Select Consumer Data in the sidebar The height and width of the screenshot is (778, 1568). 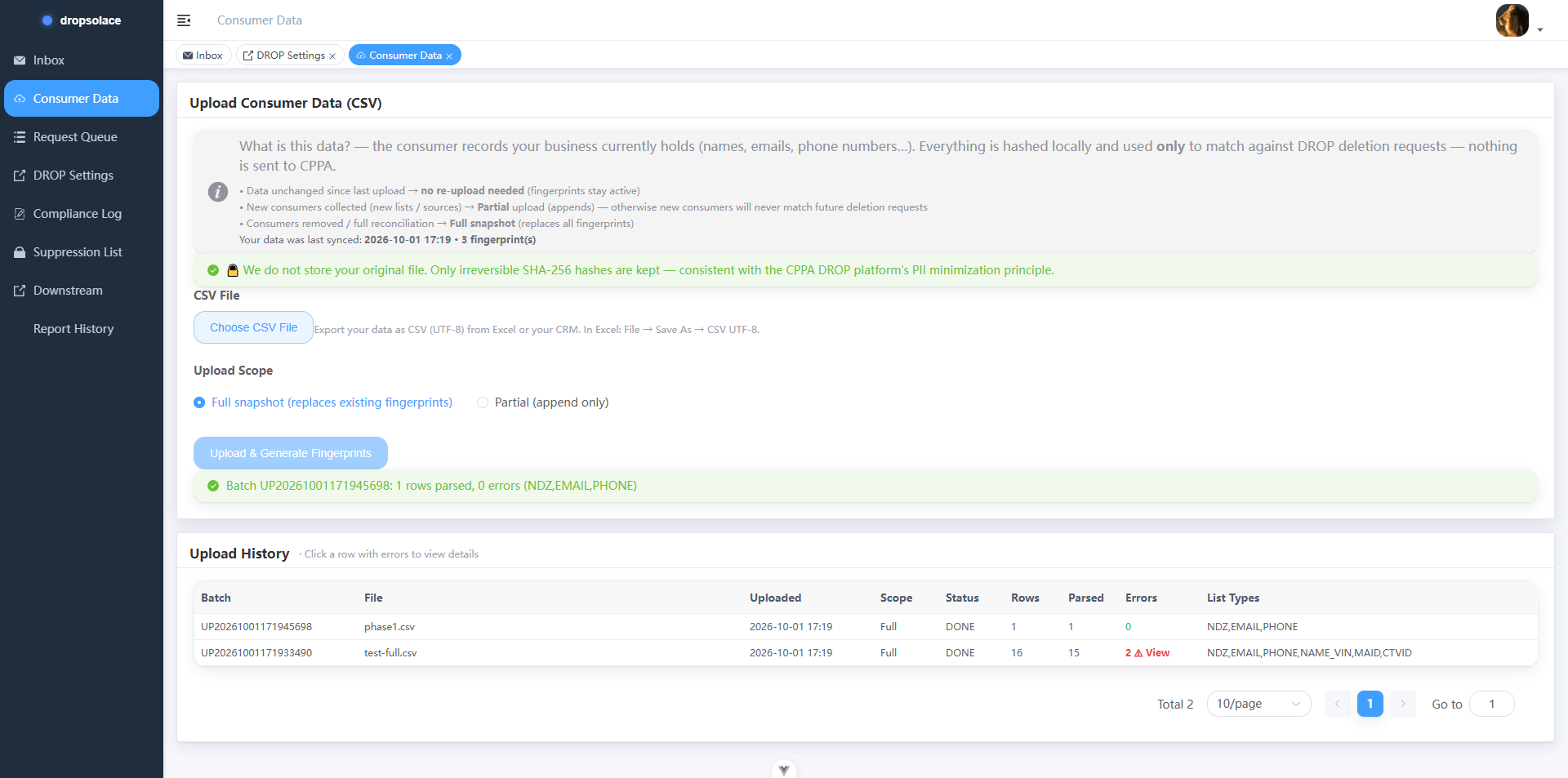pyautogui.click(x=82, y=99)
